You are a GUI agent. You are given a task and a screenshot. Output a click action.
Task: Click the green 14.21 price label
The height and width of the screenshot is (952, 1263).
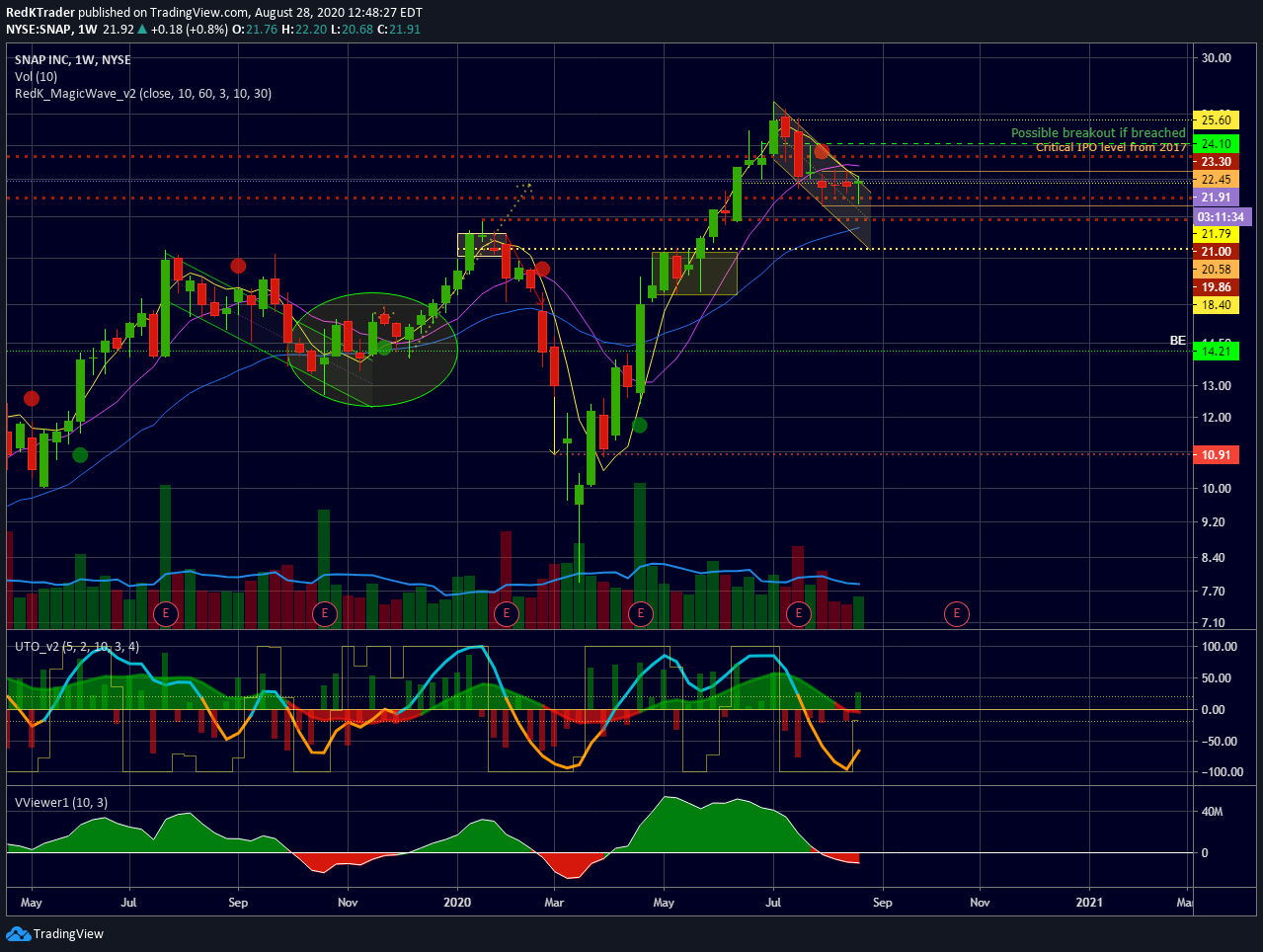point(1216,352)
